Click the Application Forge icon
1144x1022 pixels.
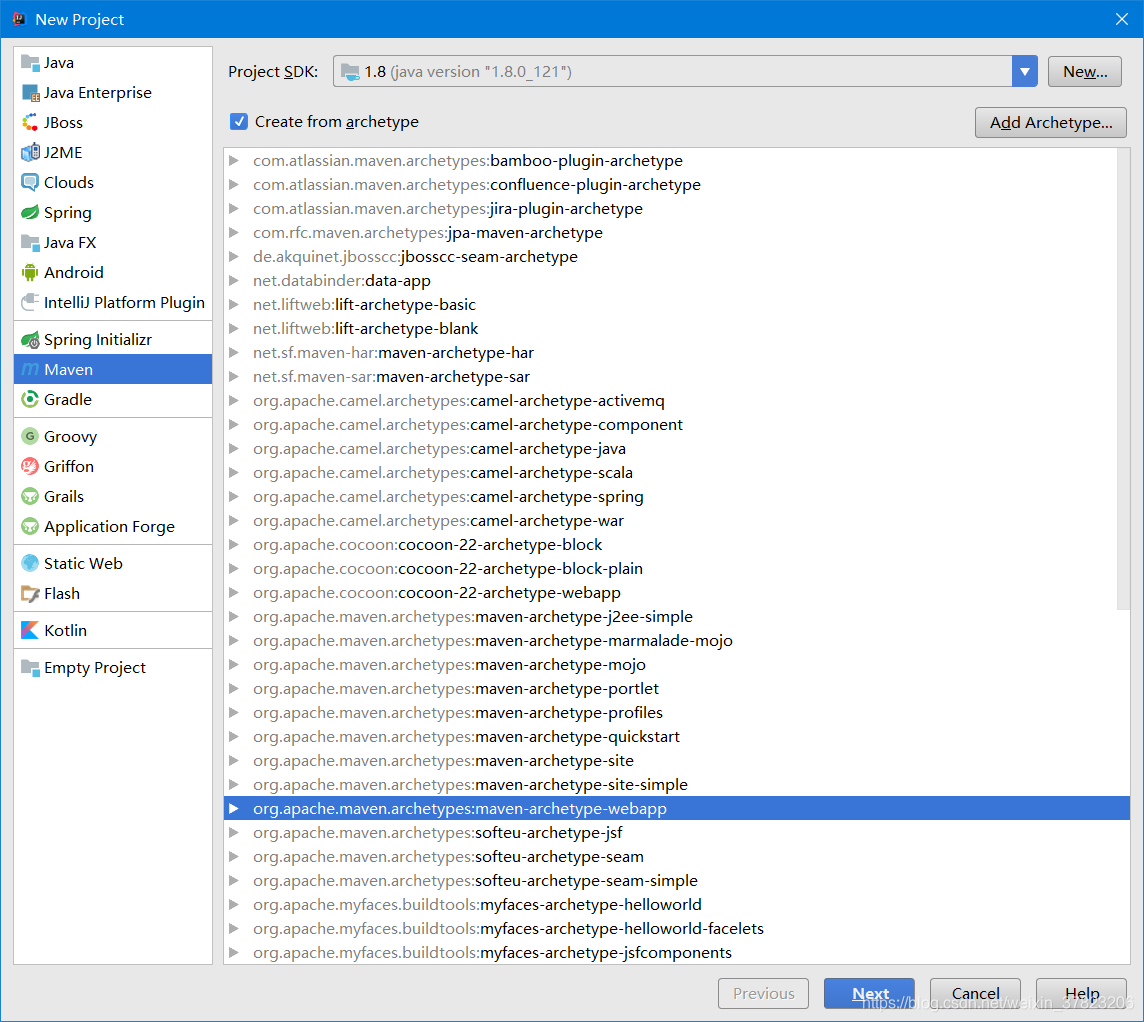click(x=30, y=527)
